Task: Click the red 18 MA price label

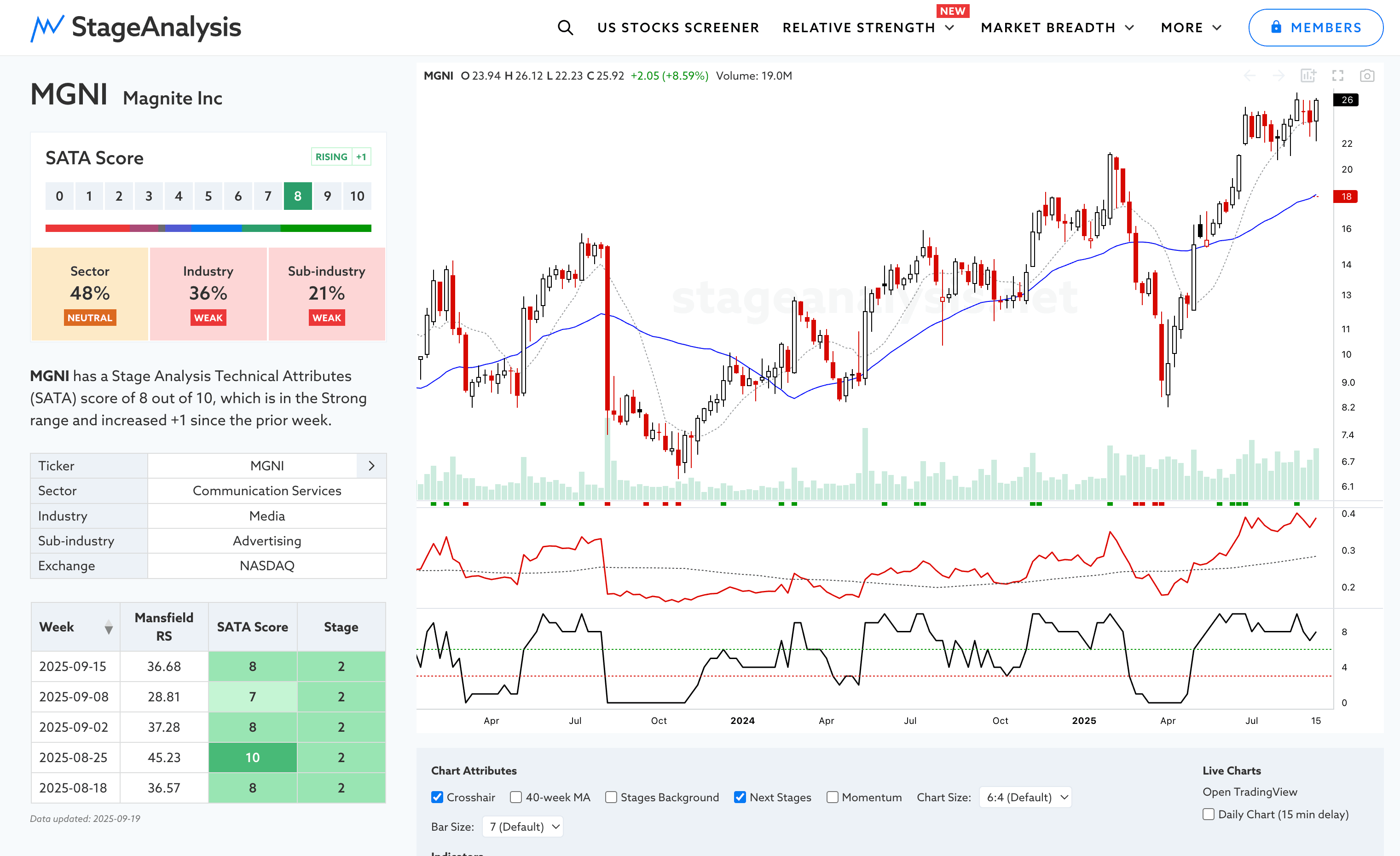Action: pyautogui.click(x=1346, y=197)
